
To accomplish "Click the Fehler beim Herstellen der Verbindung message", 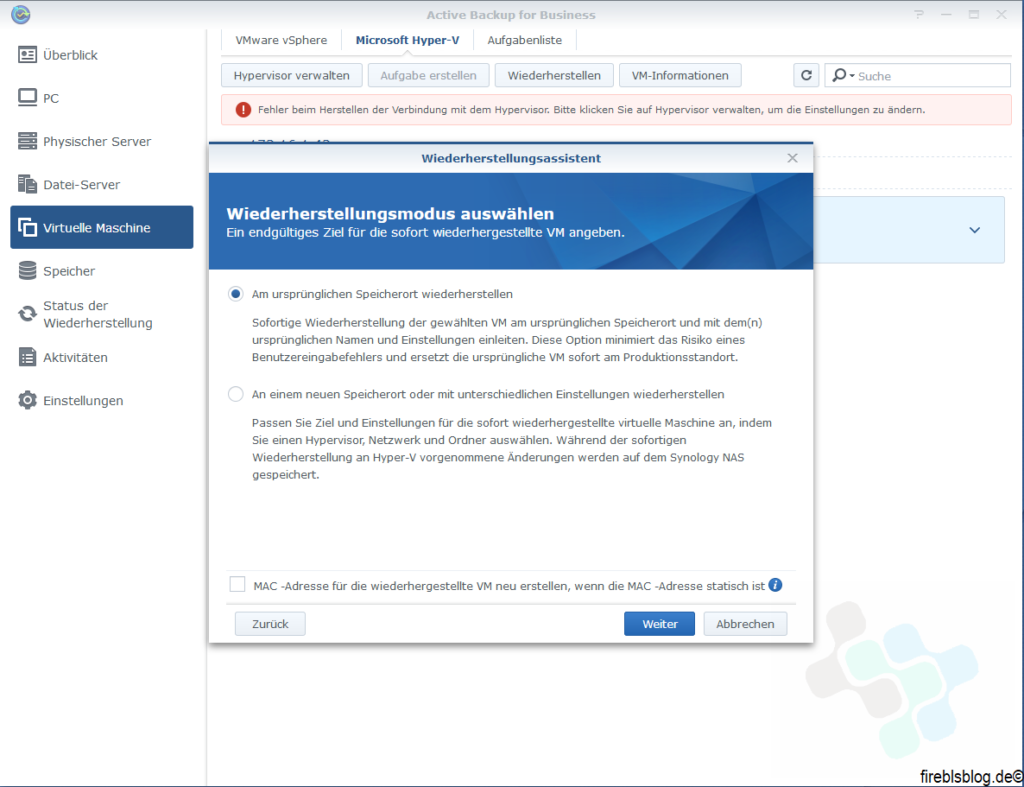I will tap(591, 110).
